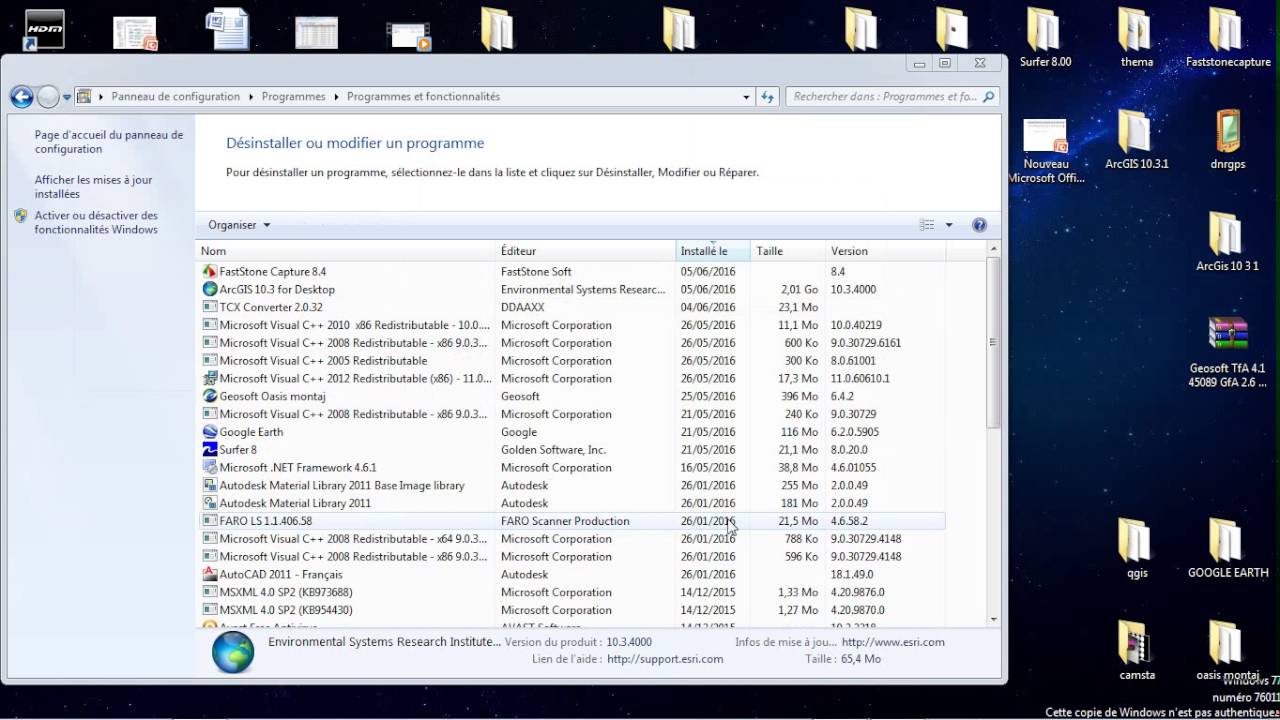1280x720 pixels.
Task: Click the program list vertical scrollbar
Action: 992,342
